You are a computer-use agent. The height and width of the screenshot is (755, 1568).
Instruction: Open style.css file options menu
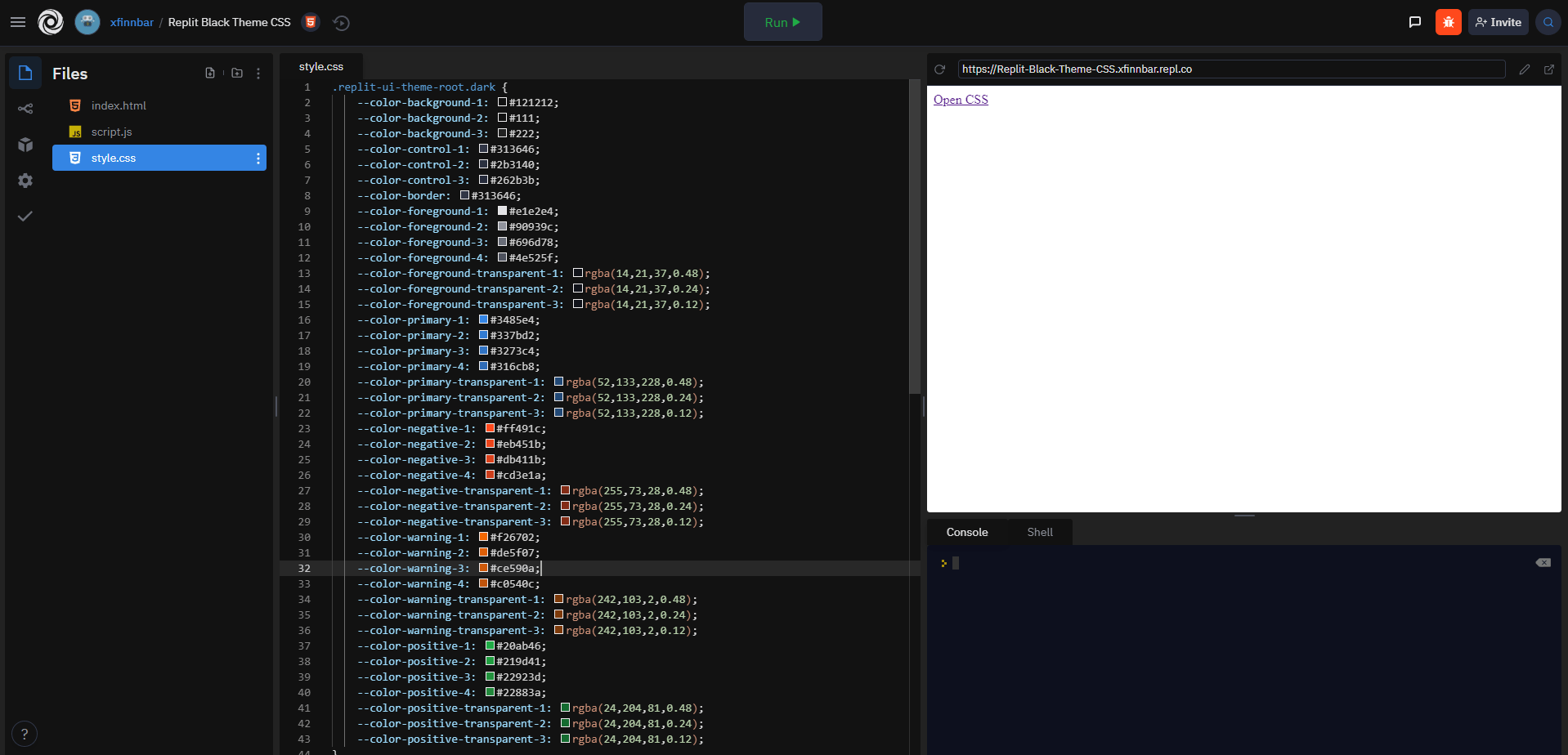(x=258, y=159)
